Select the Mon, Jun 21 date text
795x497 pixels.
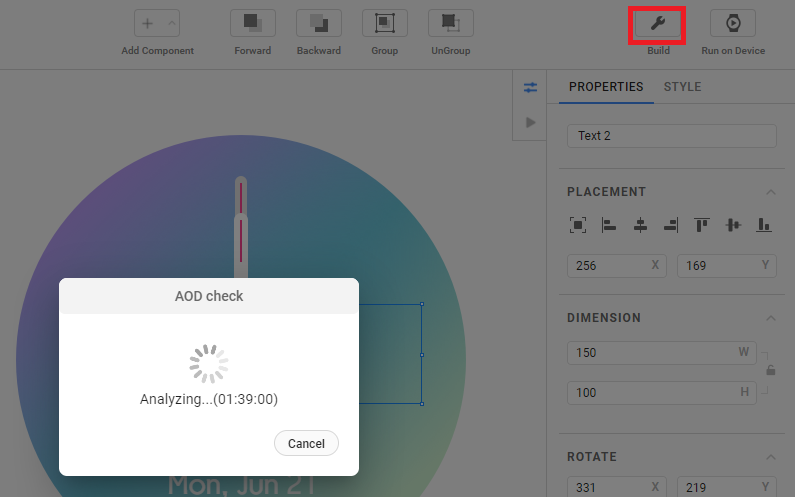click(x=241, y=486)
